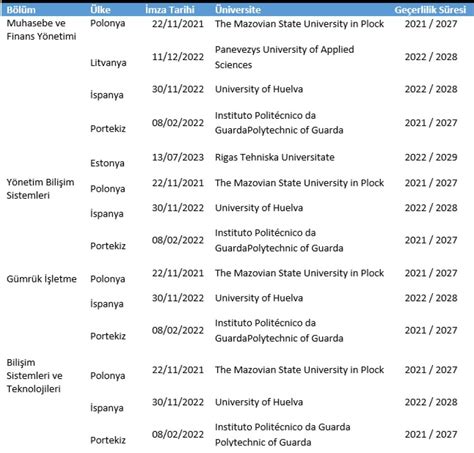The width and height of the screenshot is (474, 453).
Task: Select 2022 / 2028 in the Litvanya row
Action: [x=431, y=57]
